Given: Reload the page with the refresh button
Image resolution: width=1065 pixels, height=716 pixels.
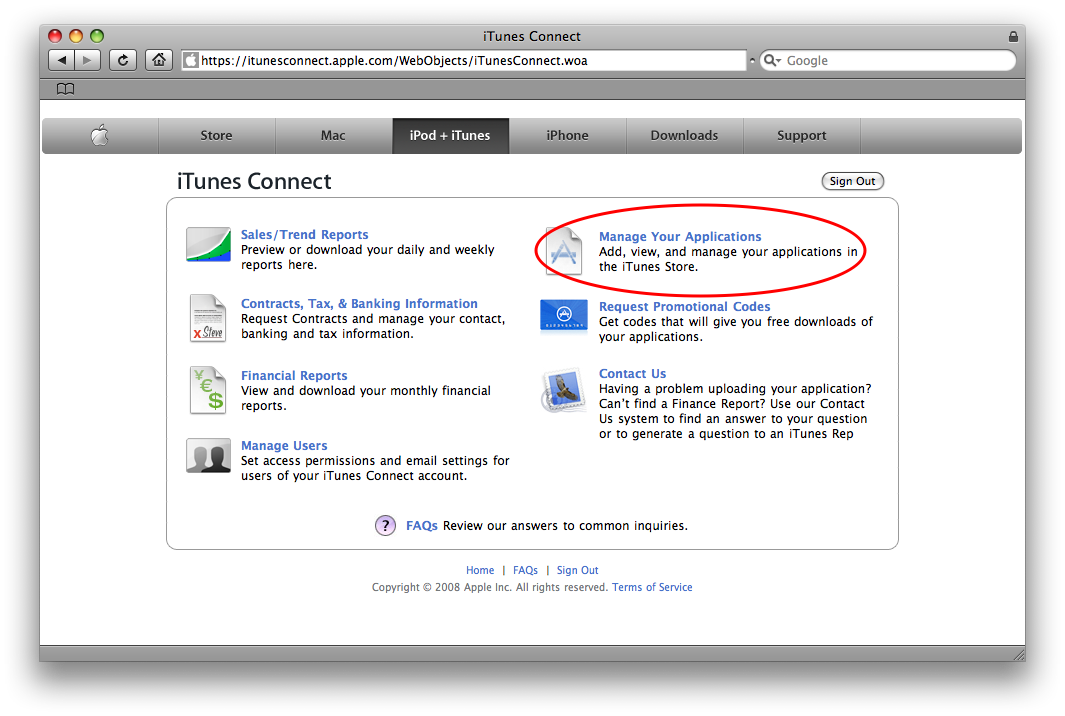Looking at the screenshot, I should (123, 60).
